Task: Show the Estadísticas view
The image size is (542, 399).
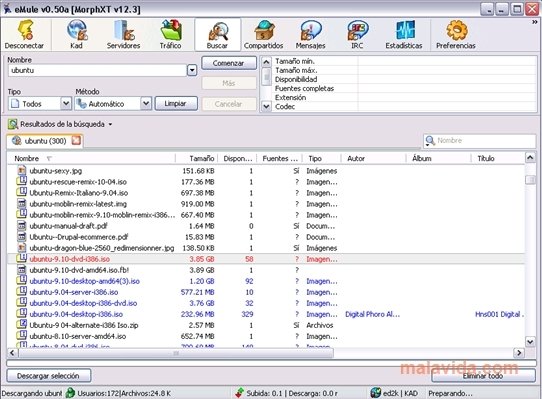Action: click(404, 35)
